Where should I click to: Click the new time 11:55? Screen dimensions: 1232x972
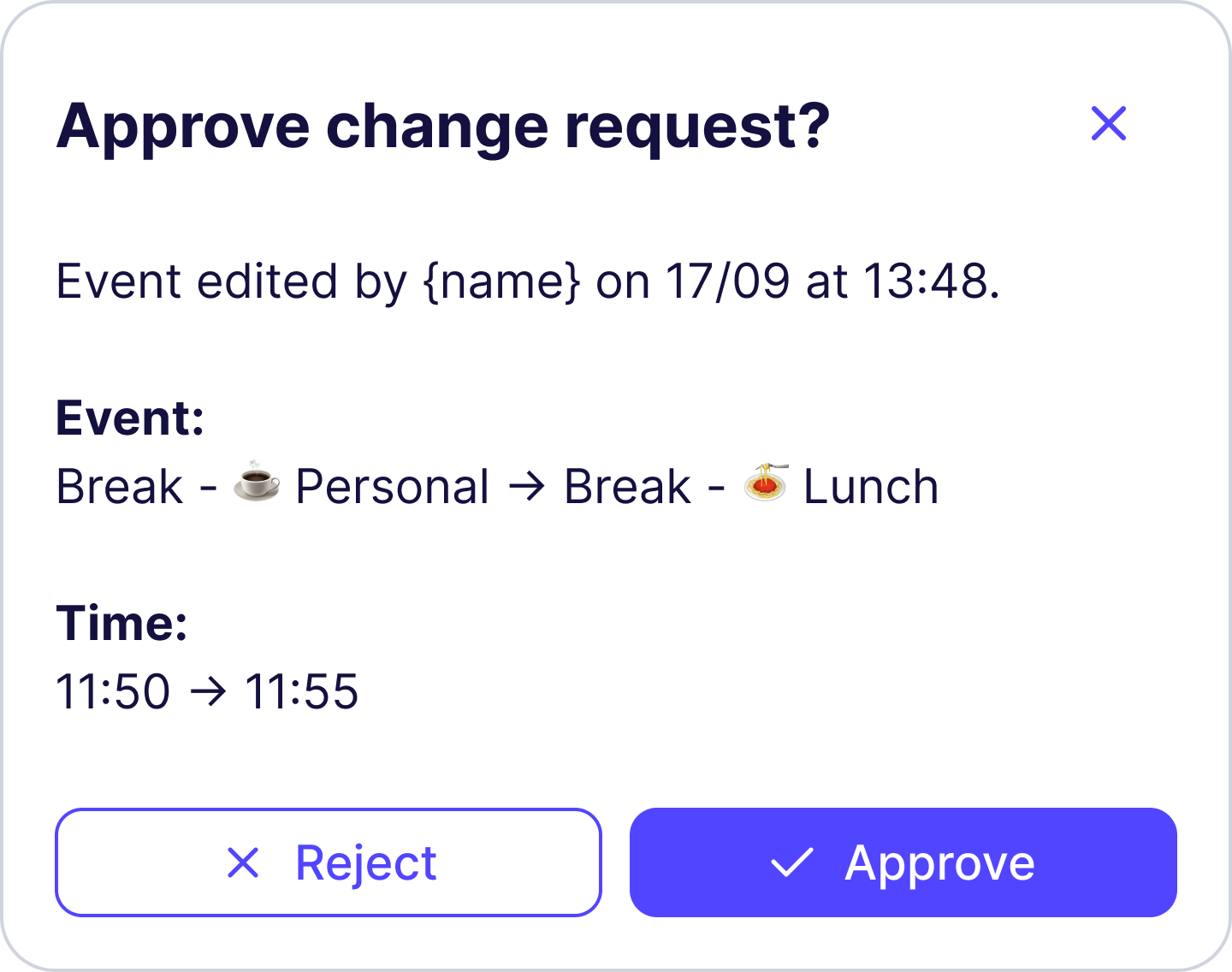click(302, 692)
